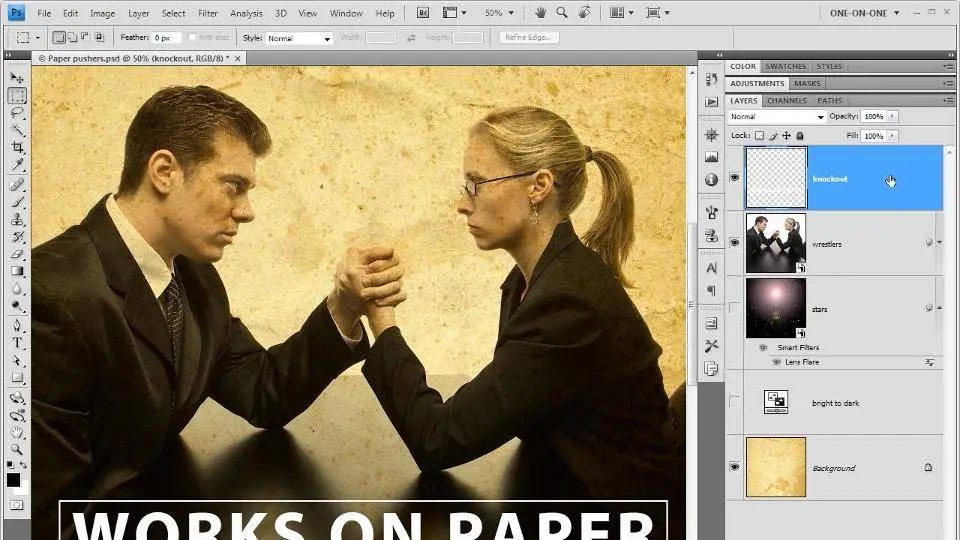Select the Horizontal Type tool
The image size is (960, 540).
pyautogui.click(x=17, y=342)
